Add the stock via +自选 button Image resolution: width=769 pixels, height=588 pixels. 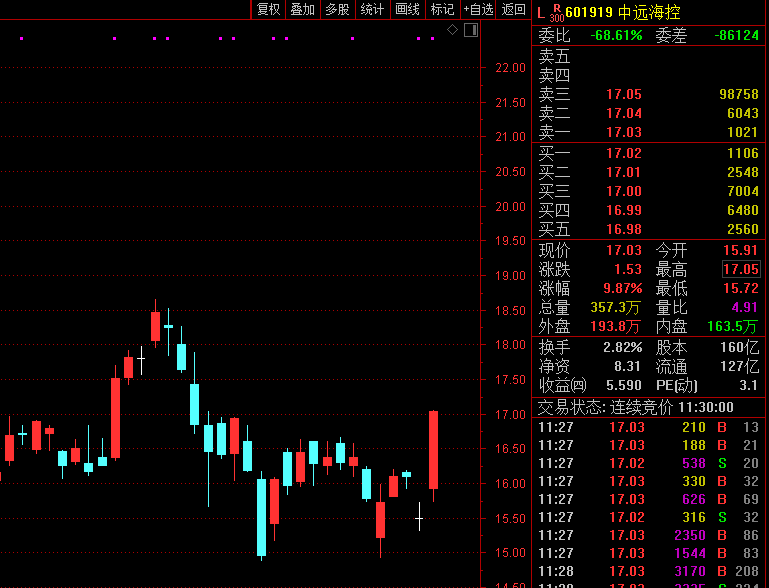pyautogui.click(x=478, y=10)
